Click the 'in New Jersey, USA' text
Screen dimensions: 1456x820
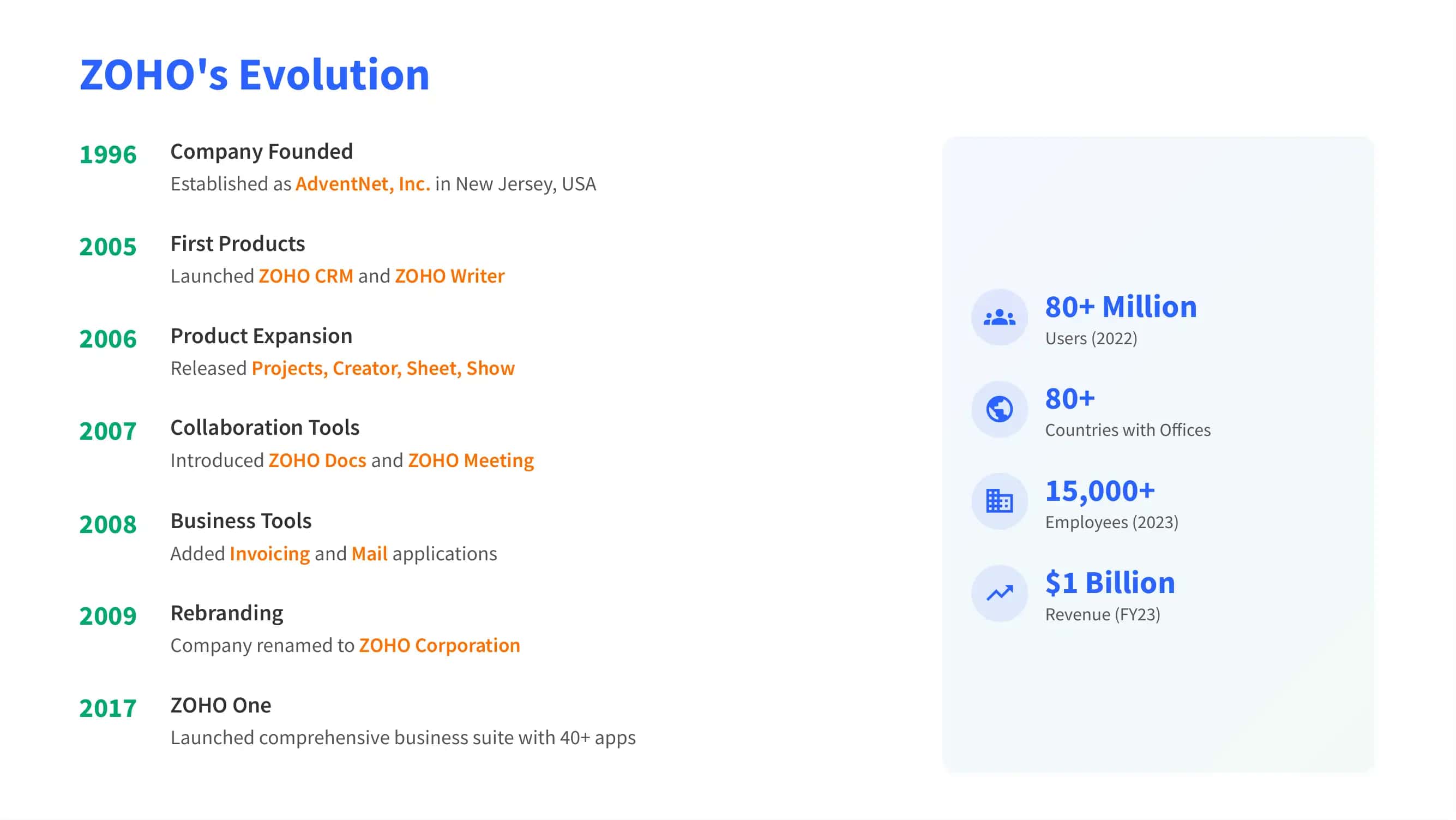point(515,184)
